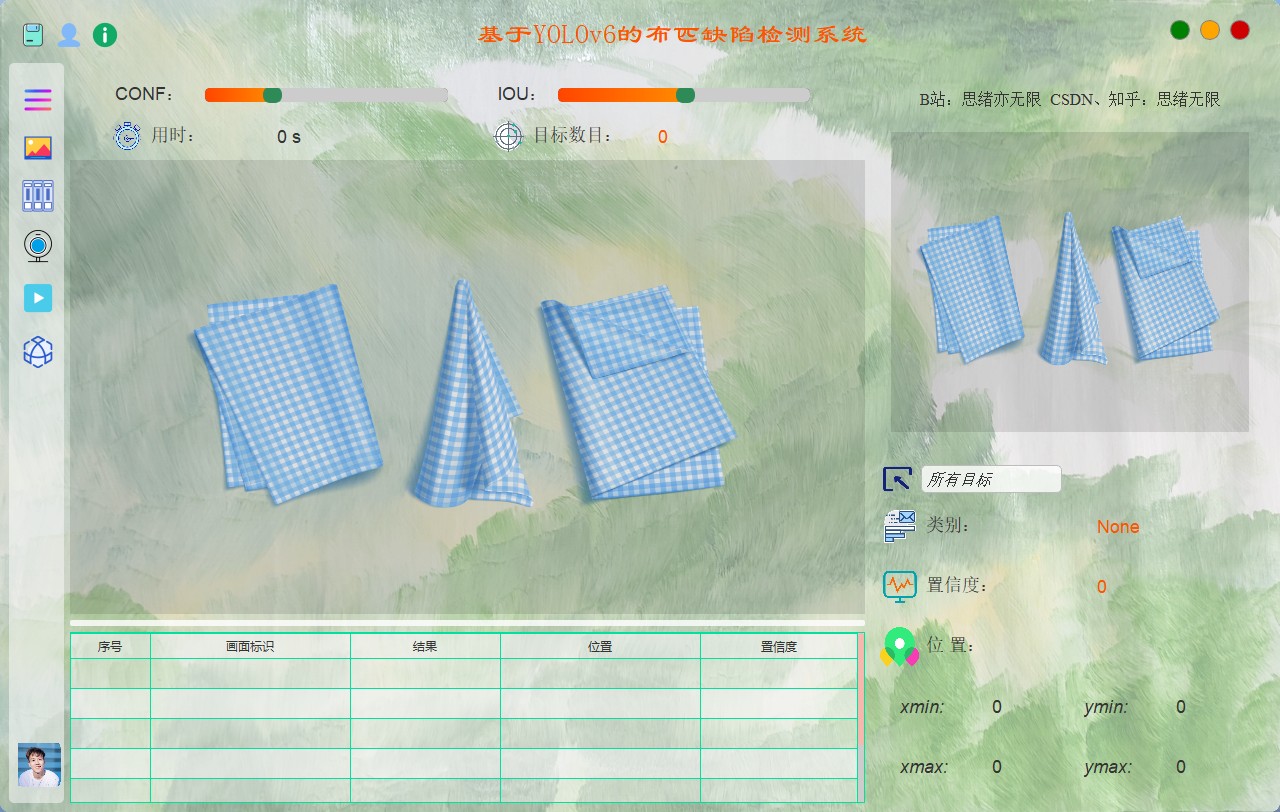The height and width of the screenshot is (812, 1280).
Task: Click the map pin icon beside 位置
Action: pyautogui.click(x=900, y=647)
